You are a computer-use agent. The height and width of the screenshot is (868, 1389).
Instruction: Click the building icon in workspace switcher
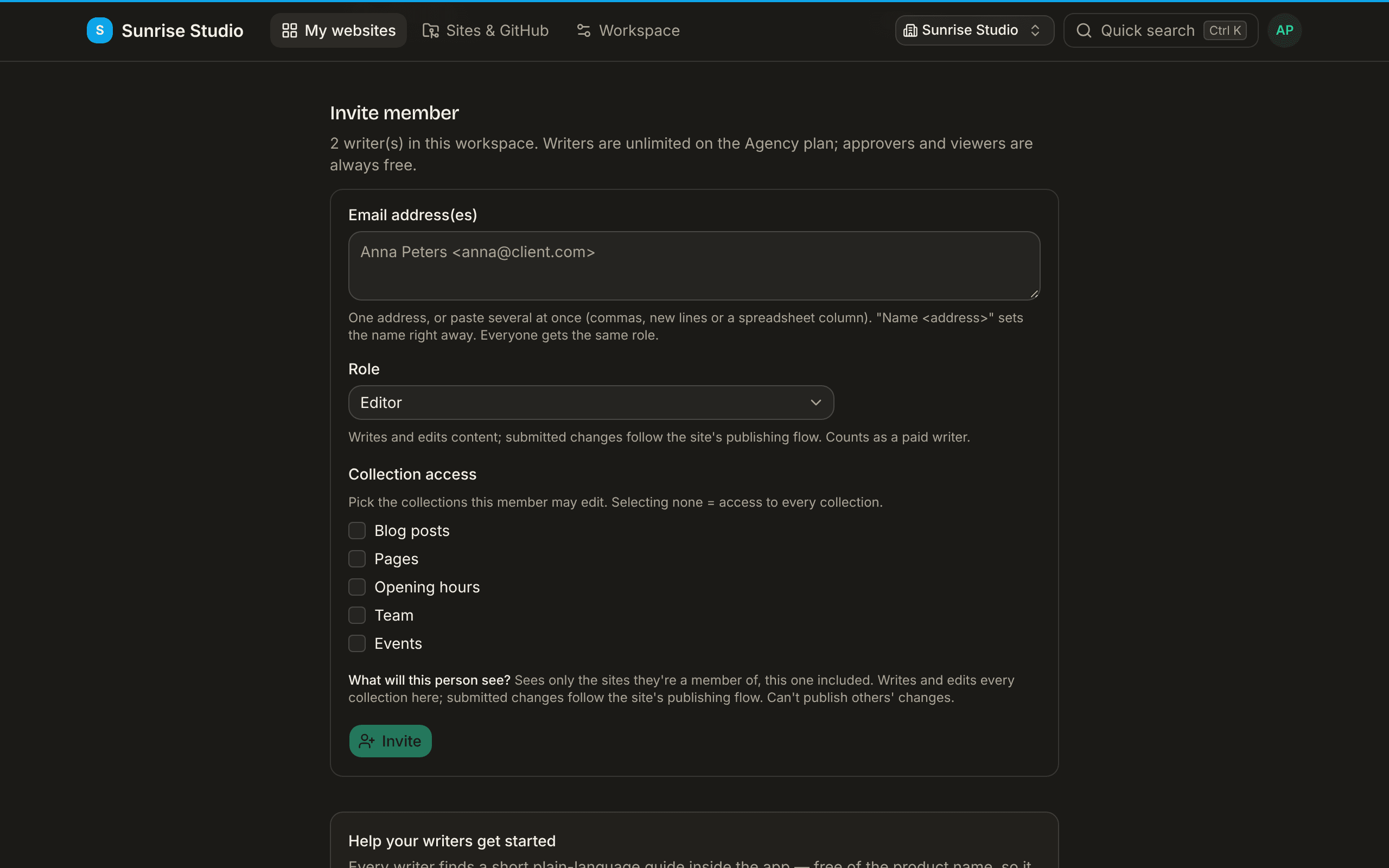910,30
